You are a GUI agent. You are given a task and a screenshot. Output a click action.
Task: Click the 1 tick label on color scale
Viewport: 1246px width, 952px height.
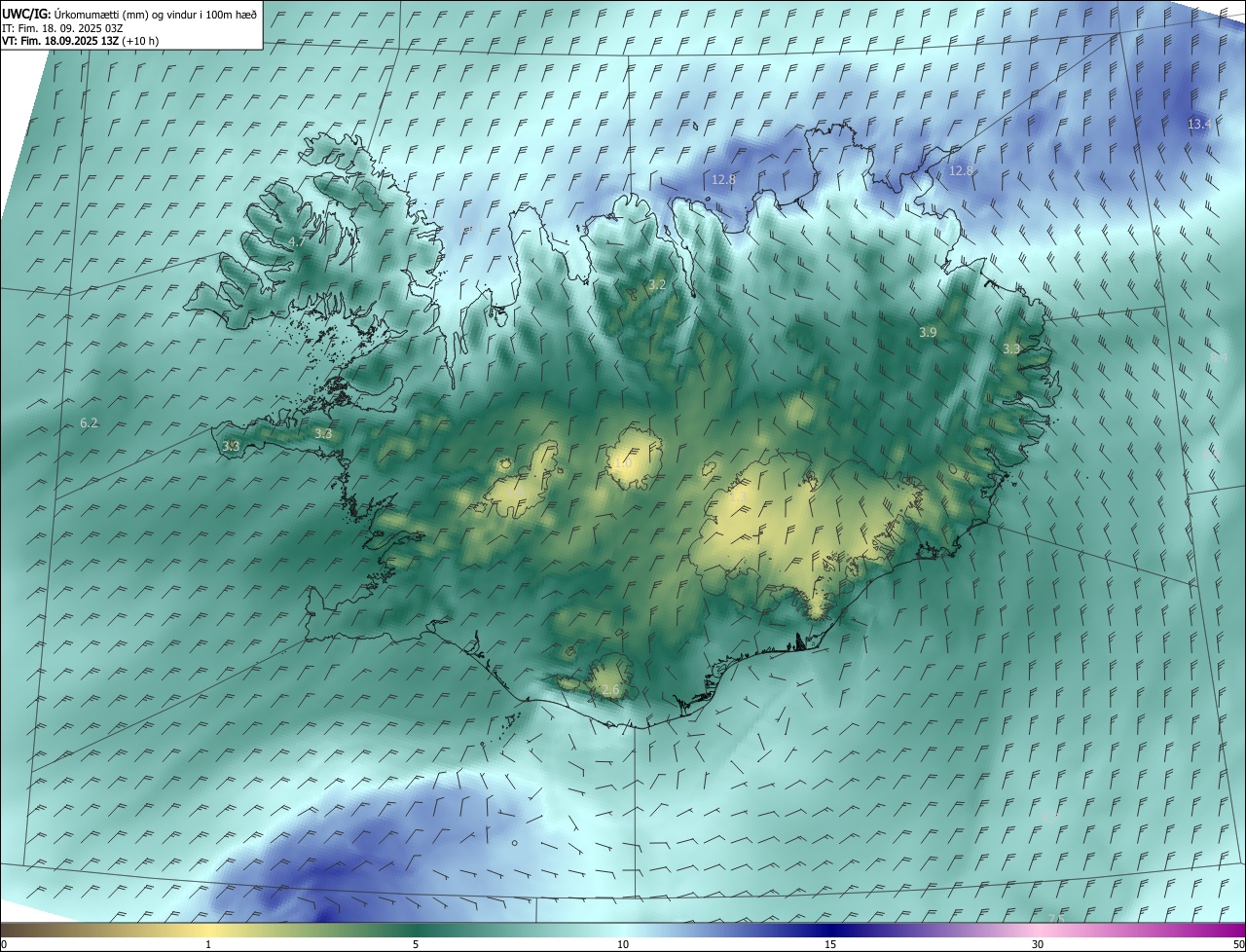[208, 944]
